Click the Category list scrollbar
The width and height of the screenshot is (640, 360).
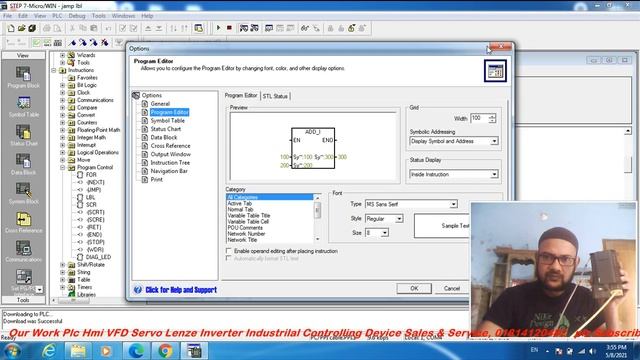click(318, 218)
